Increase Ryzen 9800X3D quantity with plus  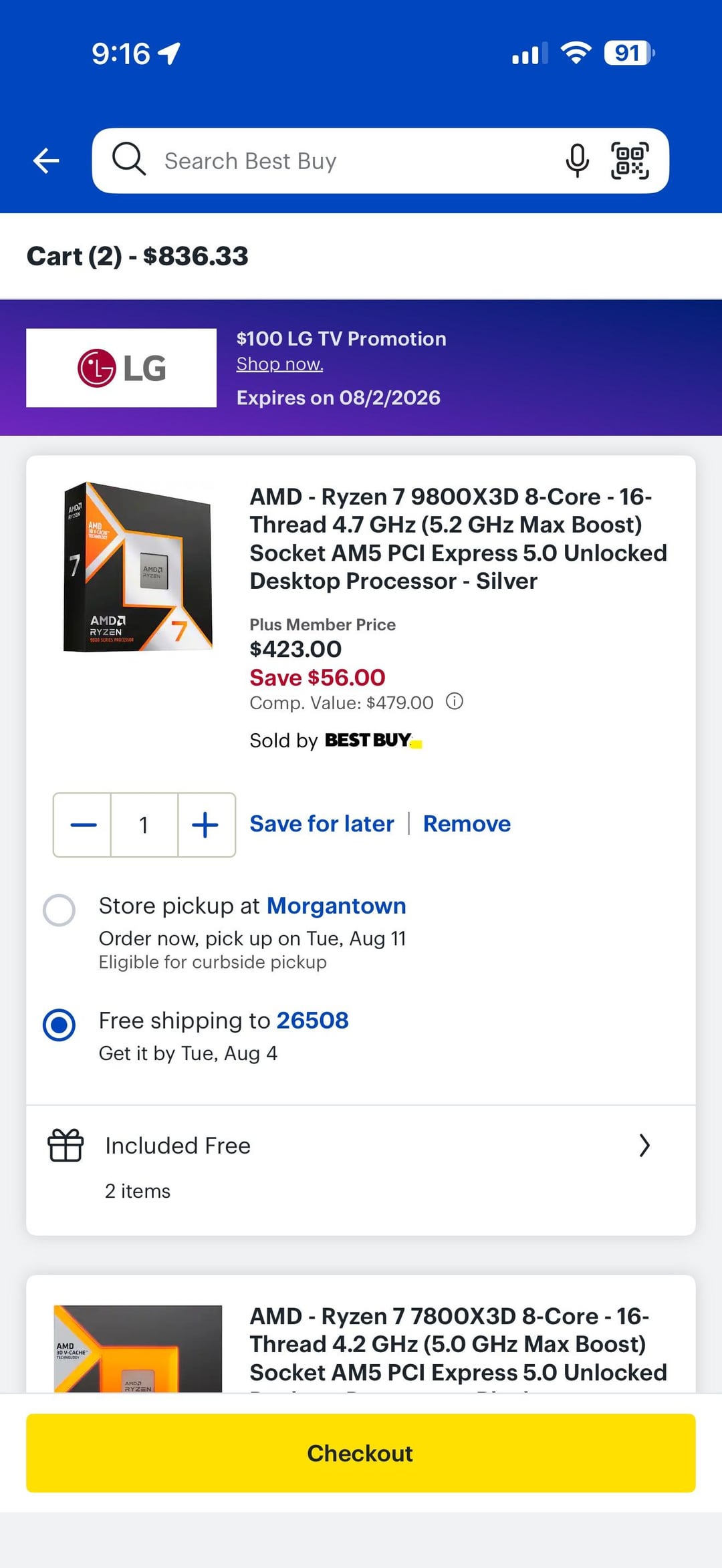pos(205,825)
